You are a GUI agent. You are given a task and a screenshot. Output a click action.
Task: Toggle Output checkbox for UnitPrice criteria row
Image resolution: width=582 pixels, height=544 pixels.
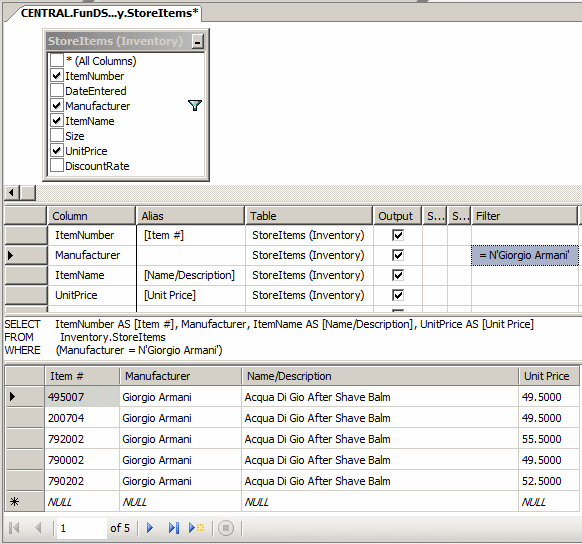click(x=398, y=295)
